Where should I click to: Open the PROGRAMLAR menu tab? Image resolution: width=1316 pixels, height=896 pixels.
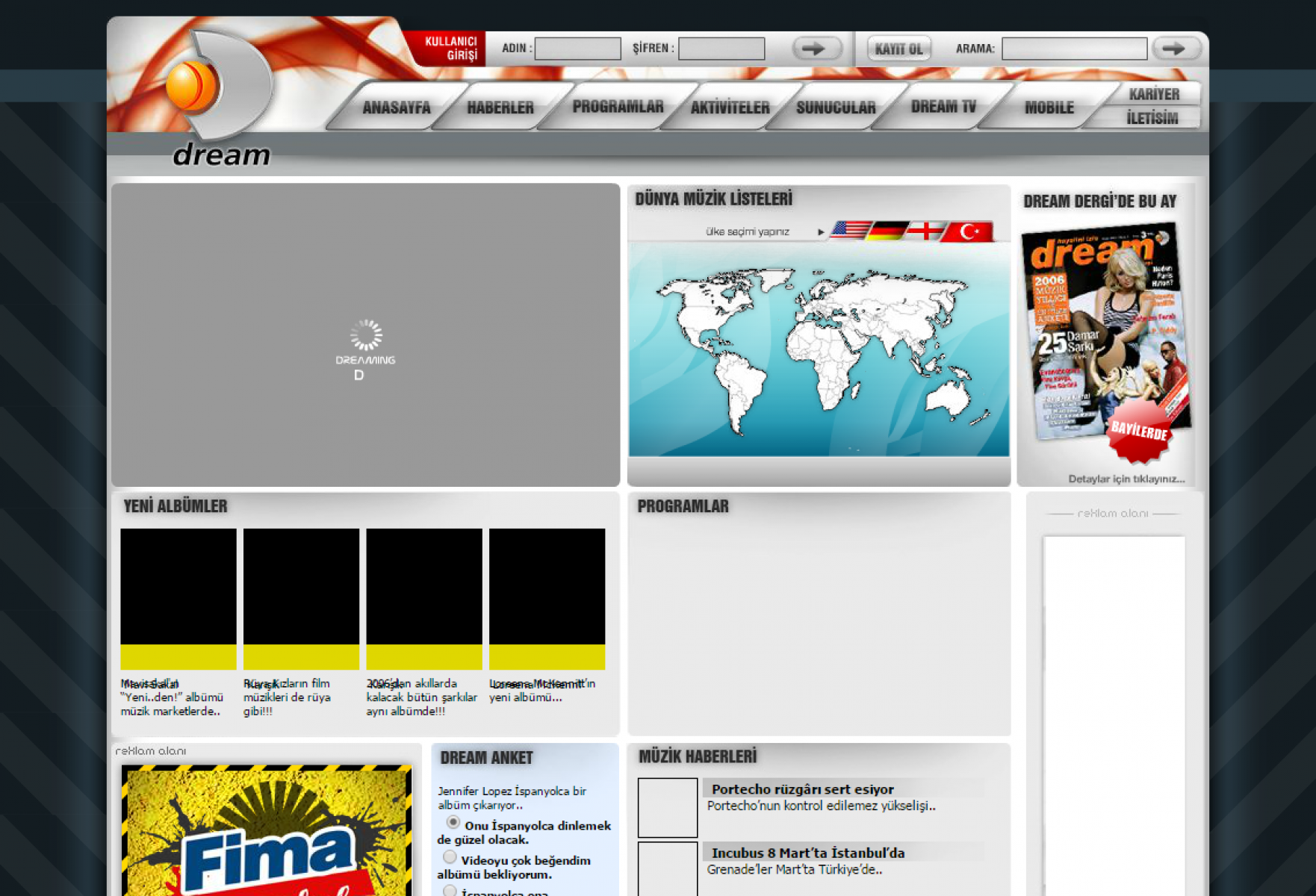tap(618, 107)
